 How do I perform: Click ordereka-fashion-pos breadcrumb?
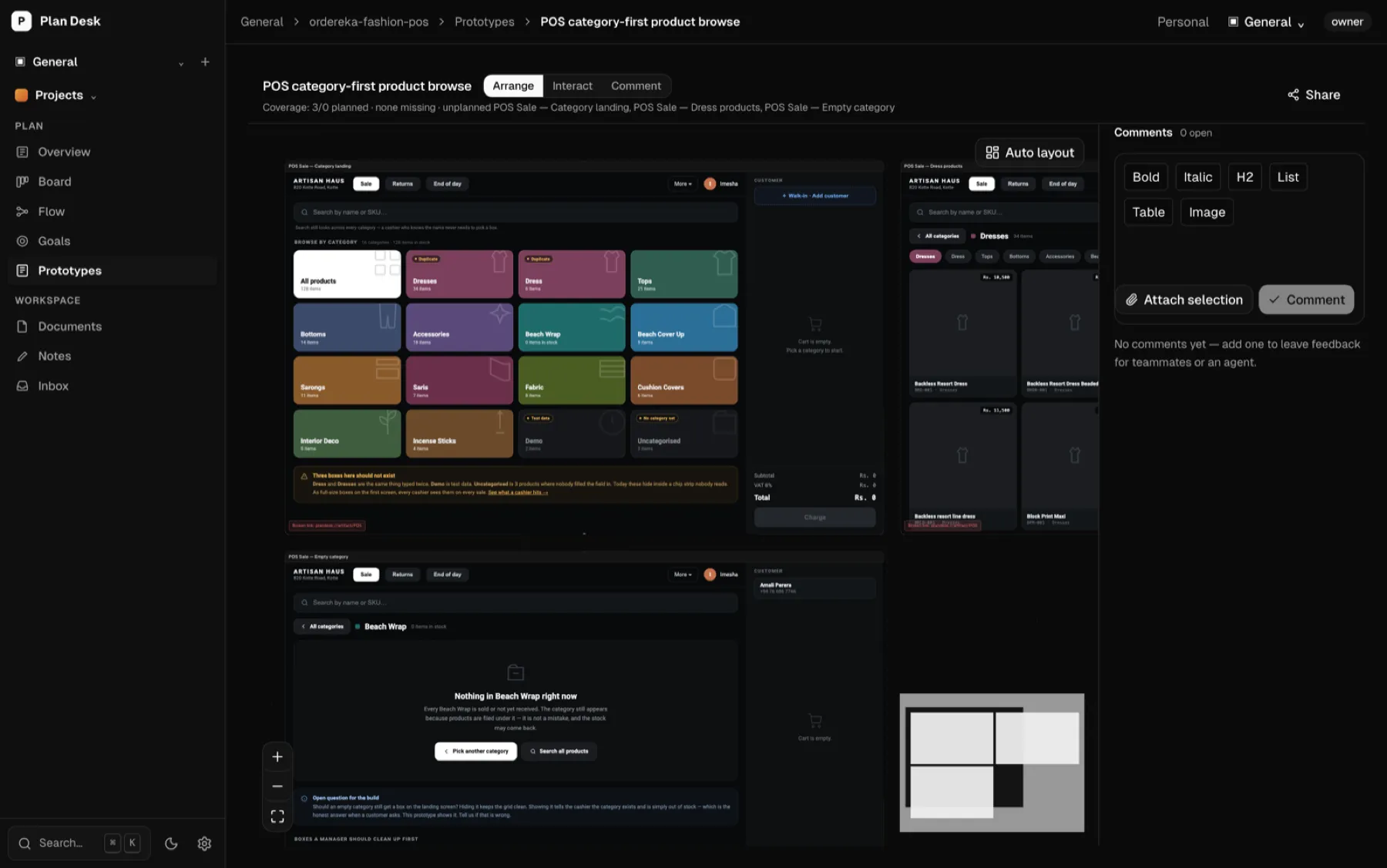(368, 22)
